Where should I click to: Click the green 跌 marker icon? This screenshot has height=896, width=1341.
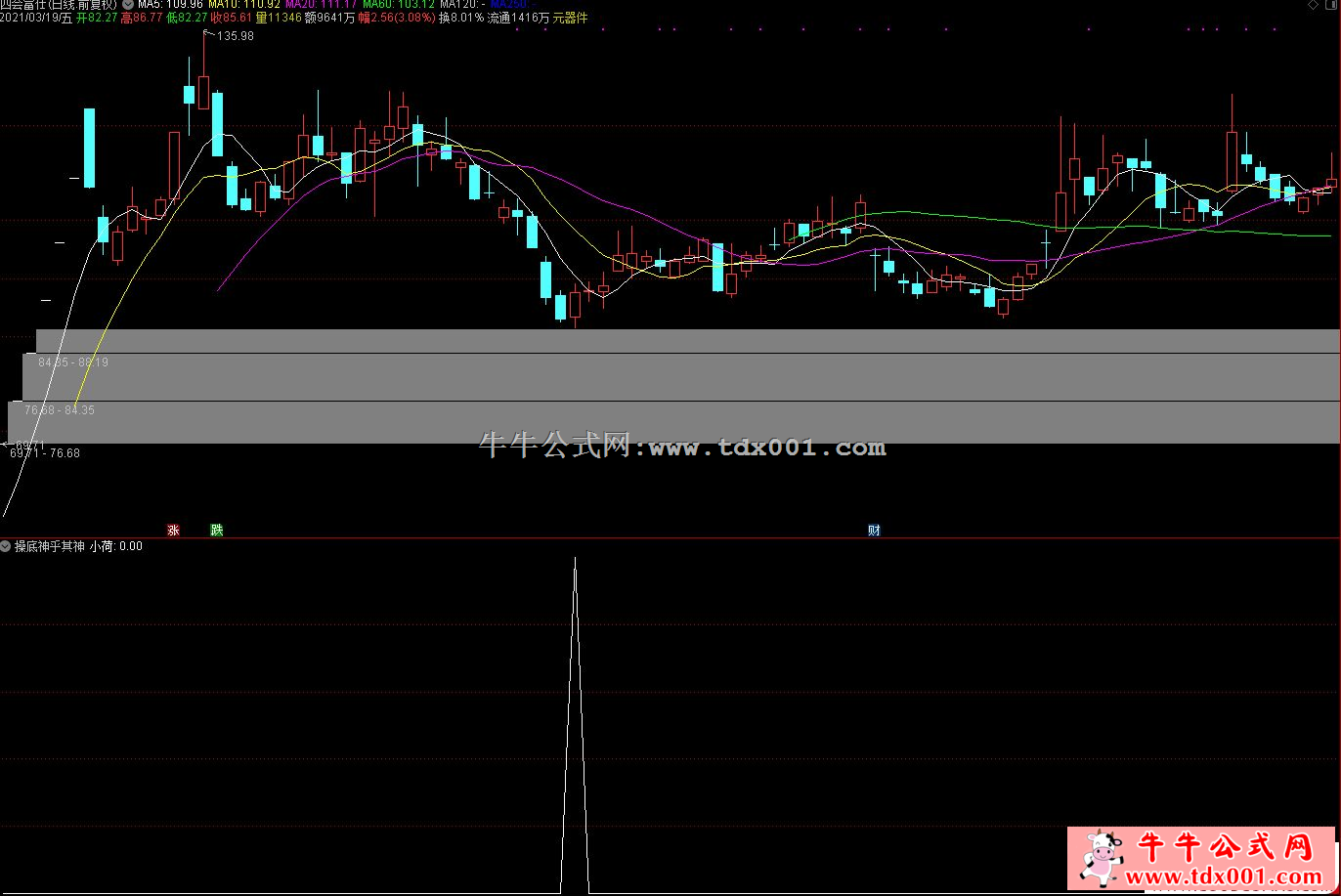point(217,531)
